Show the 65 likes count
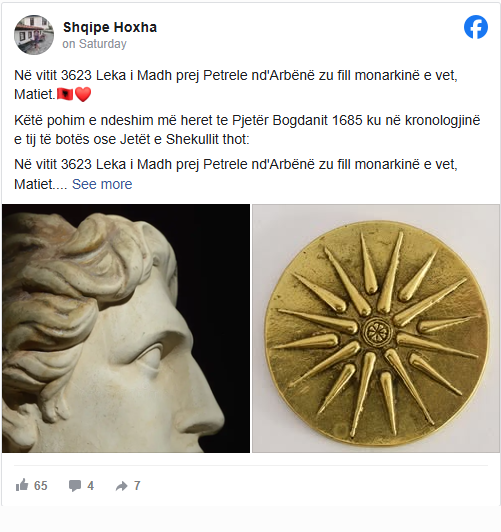This screenshot has height=532, width=501. [x=40, y=486]
